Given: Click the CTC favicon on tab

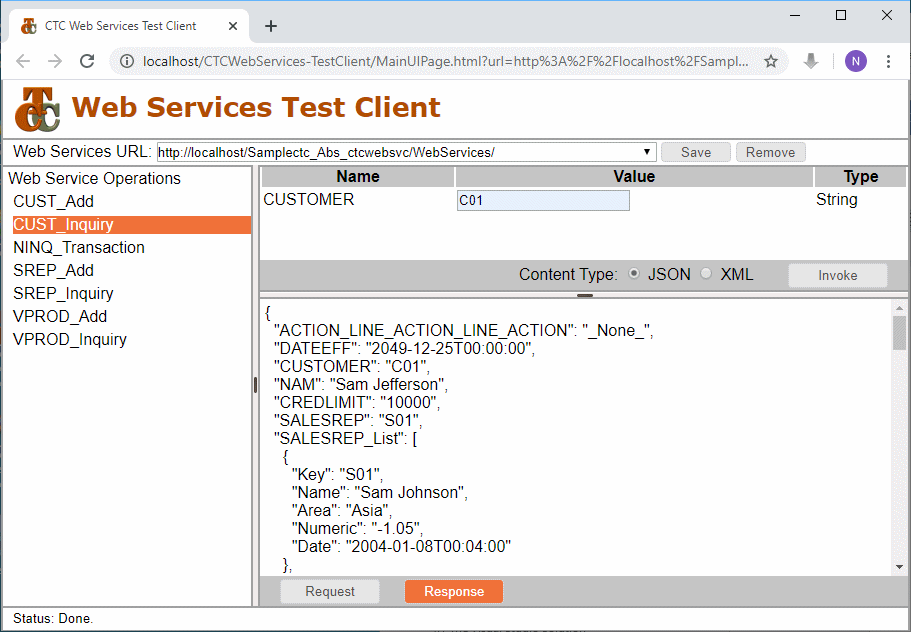Looking at the screenshot, I should pos(28,26).
